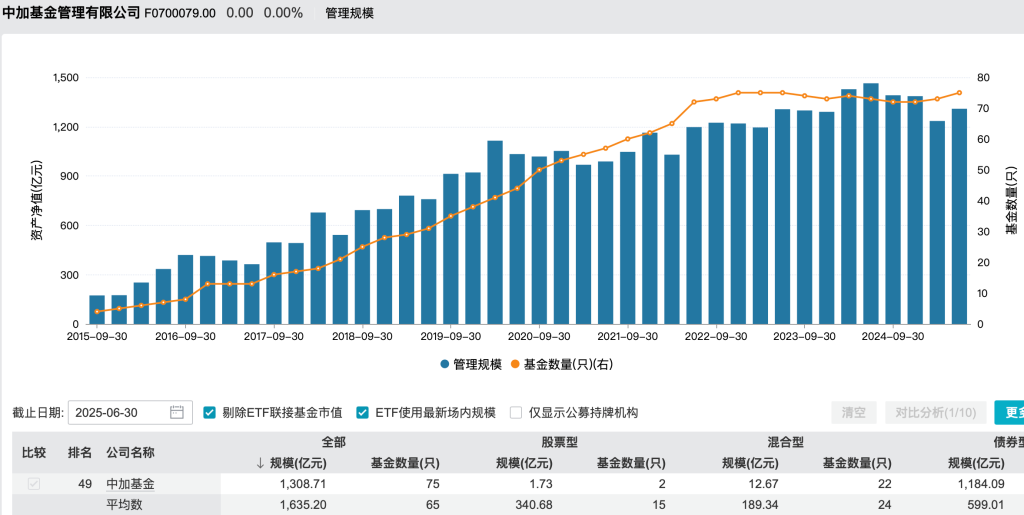The image size is (1024, 515).
Task: Click the tallest blue bar in chart
Action: [871, 205]
